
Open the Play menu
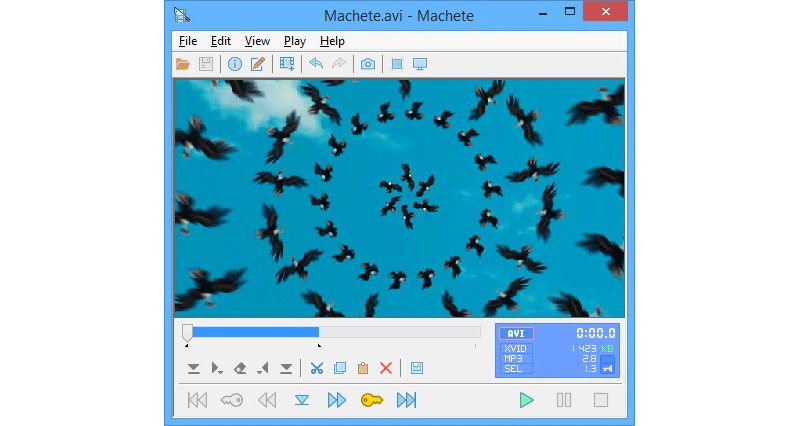pyautogui.click(x=295, y=41)
